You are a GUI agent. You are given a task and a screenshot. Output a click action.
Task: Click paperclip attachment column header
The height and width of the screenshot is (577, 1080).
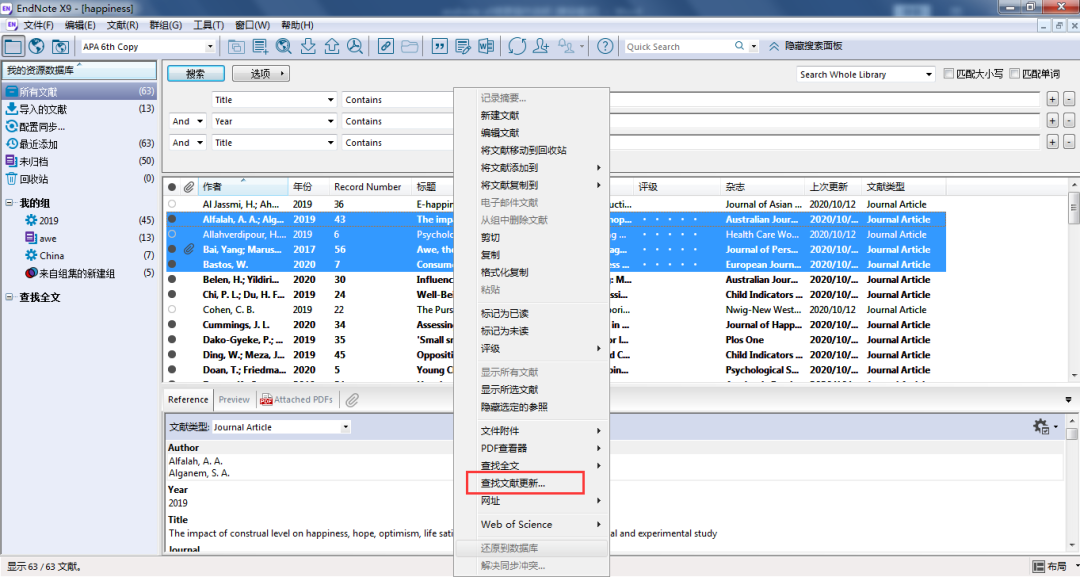[189, 187]
